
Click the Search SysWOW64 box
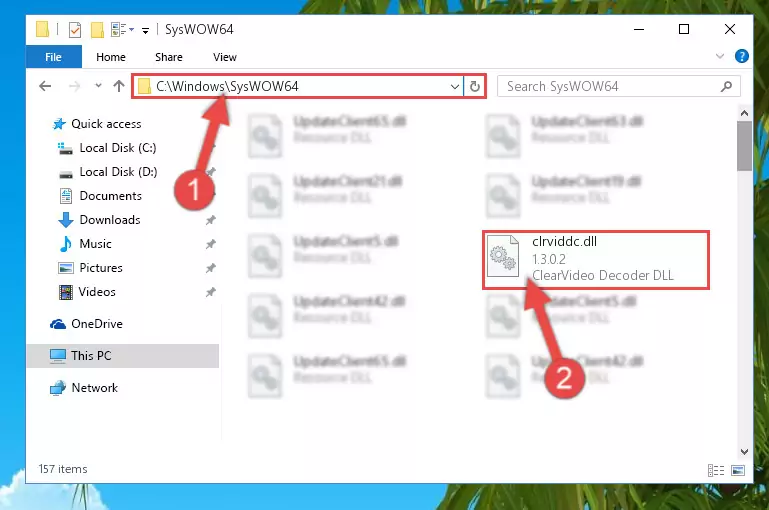coord(618,86)
